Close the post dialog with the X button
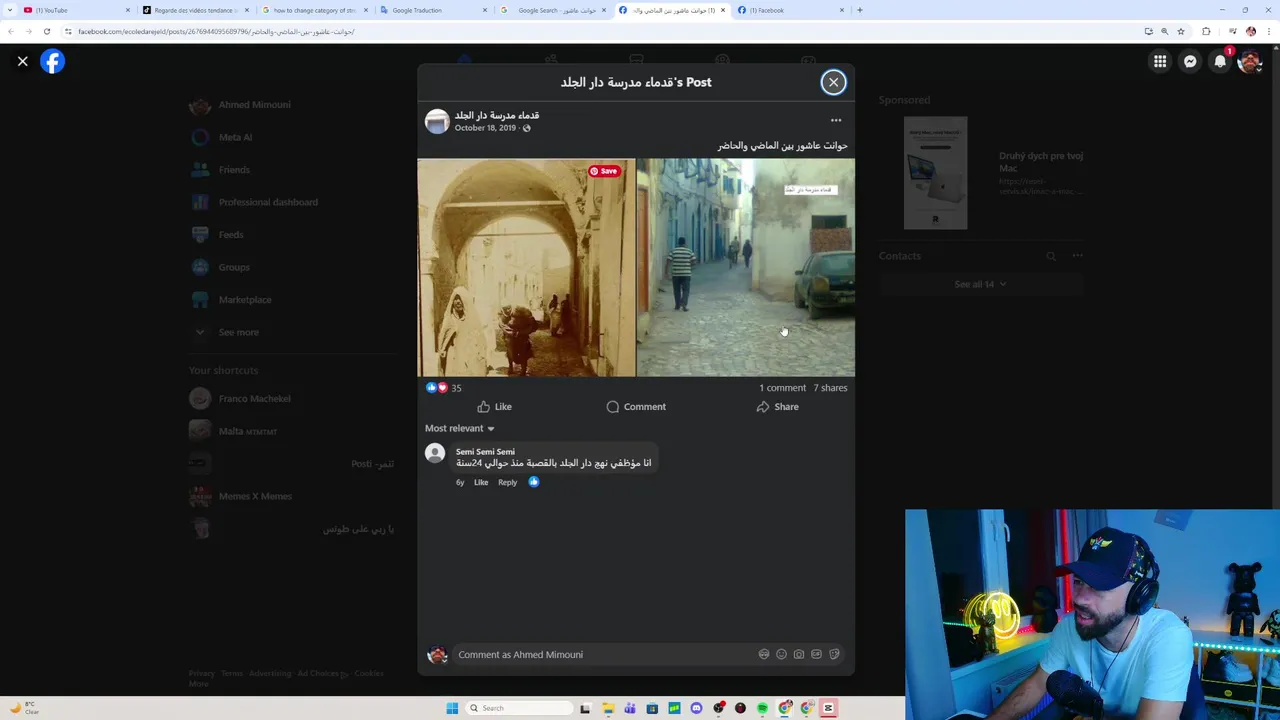The height and width of the screenshot is (720, 1280). (833, 82)
